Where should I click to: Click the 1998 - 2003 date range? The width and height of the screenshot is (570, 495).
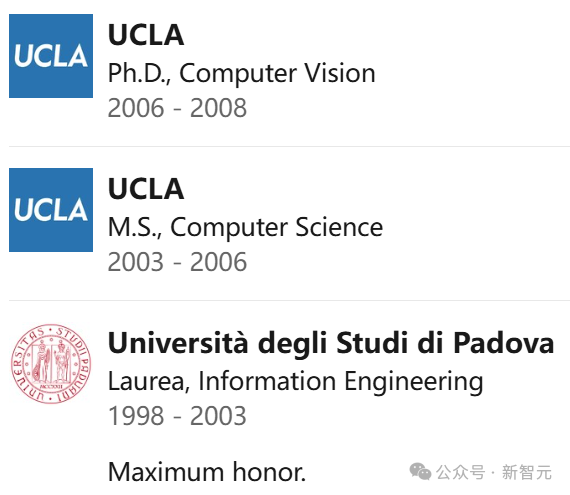[177, 416]
